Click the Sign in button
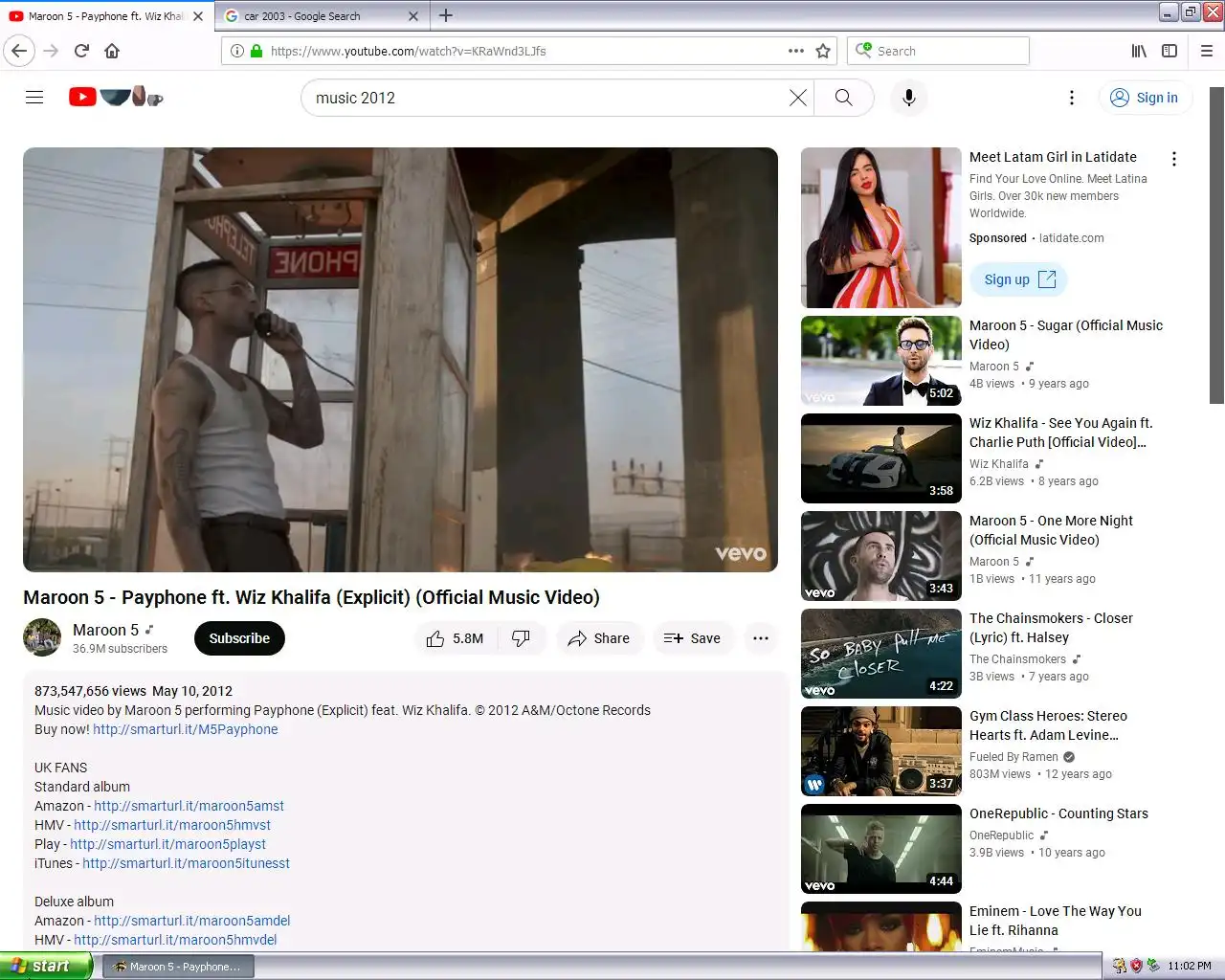 (1145, 98)
